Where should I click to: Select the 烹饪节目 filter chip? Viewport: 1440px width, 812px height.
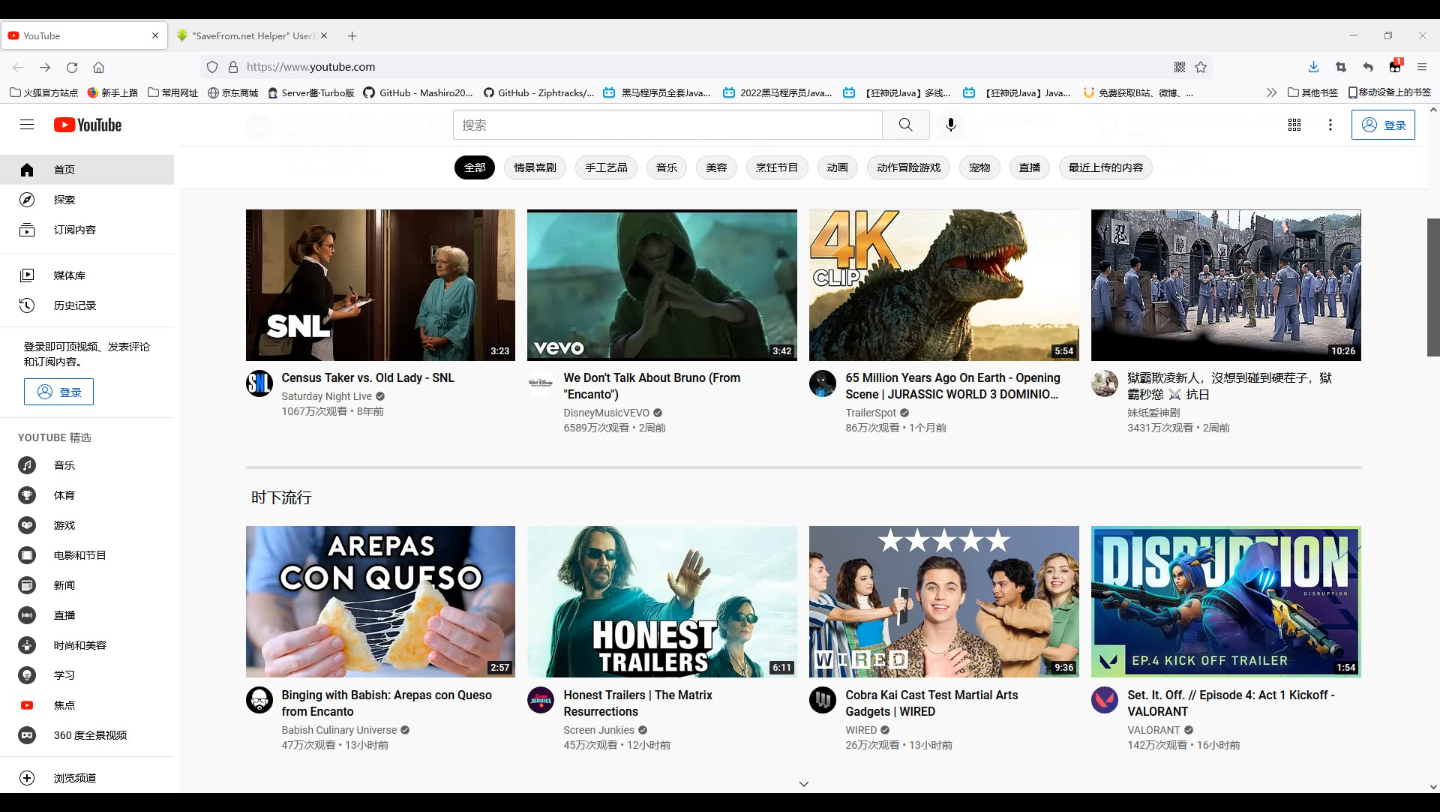click(777, 167)
